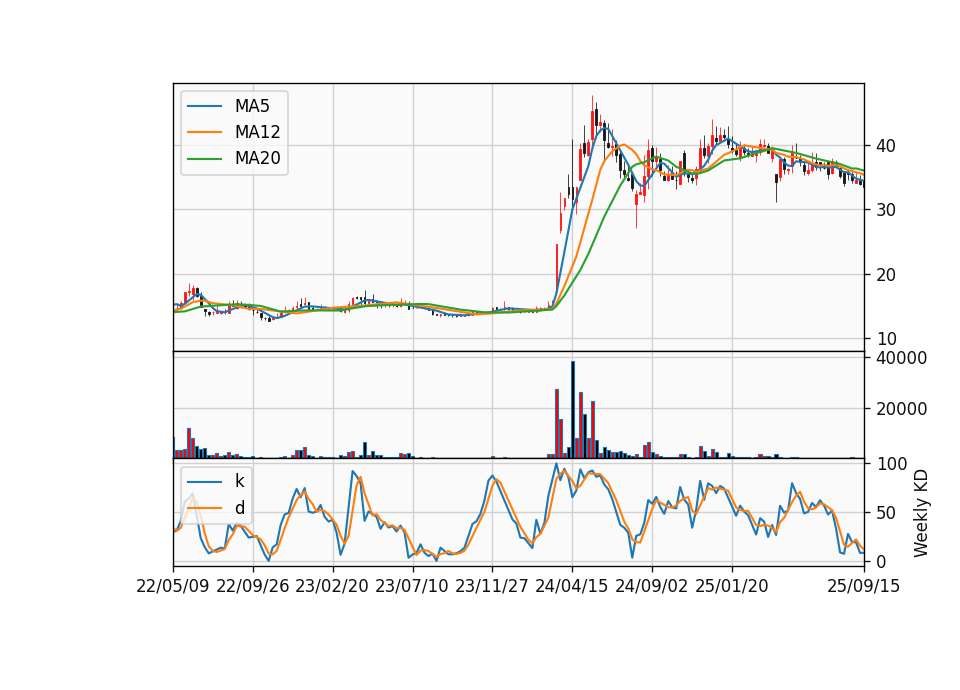Click the 22/09/26 date tick label
Viewport: 960px width, 690px height.
click(253, 586)
